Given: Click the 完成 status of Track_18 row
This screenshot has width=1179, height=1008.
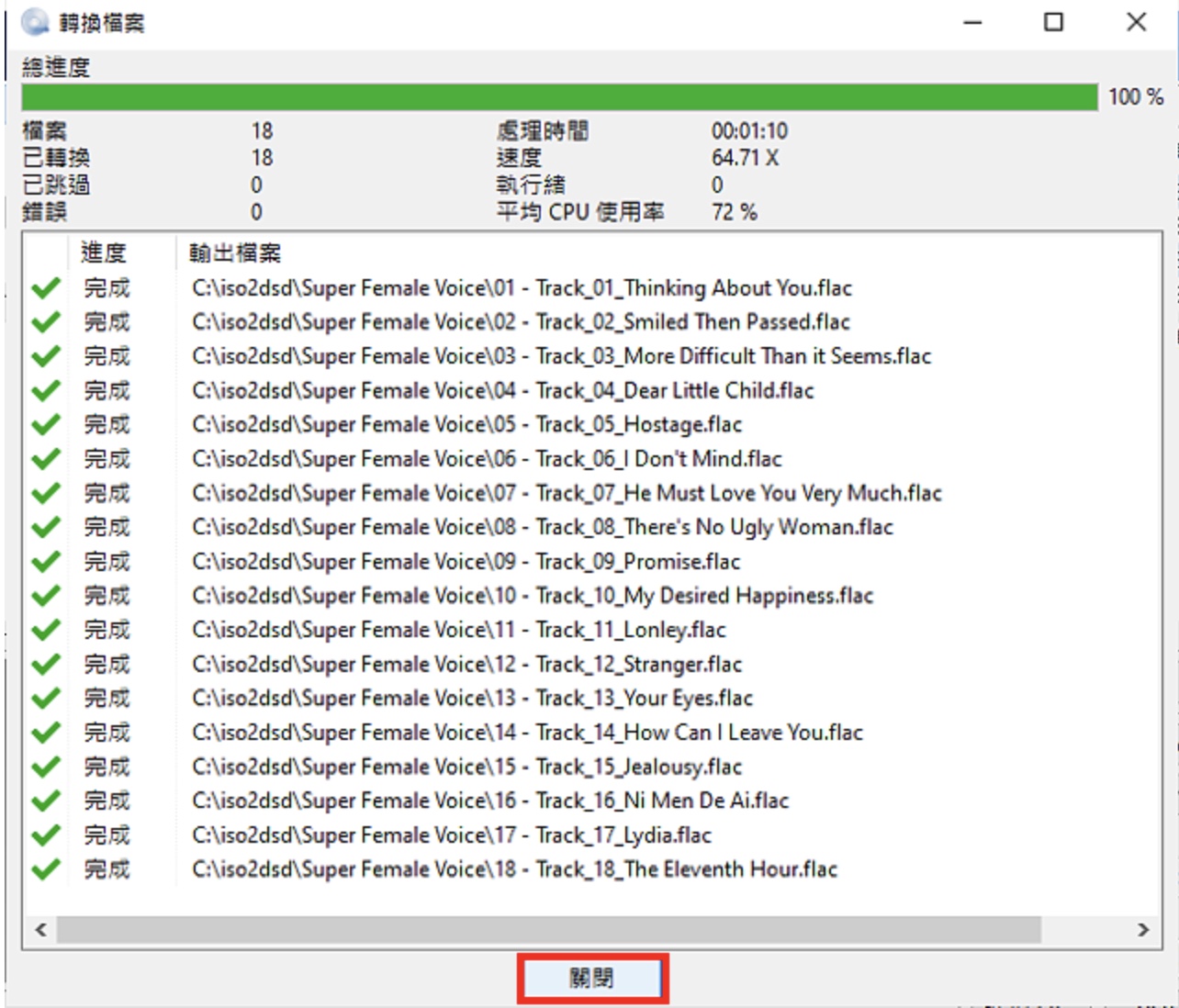Looking at the screenshot, I should click(x=107, y=869).
